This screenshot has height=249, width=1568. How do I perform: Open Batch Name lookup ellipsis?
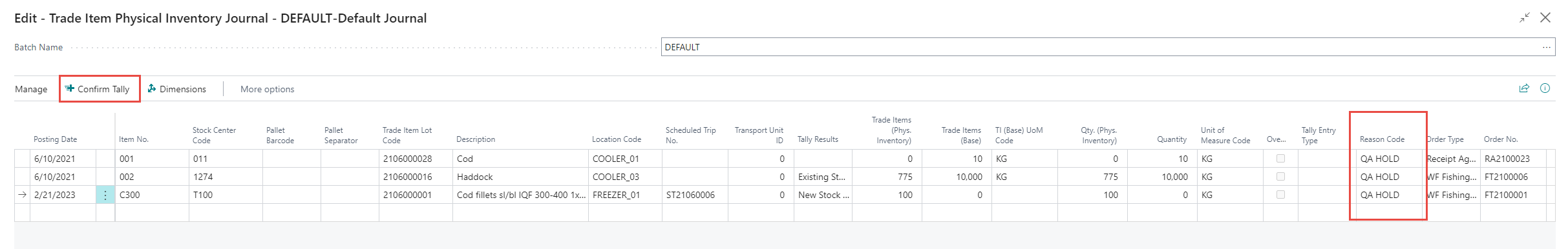[1546, 47]
